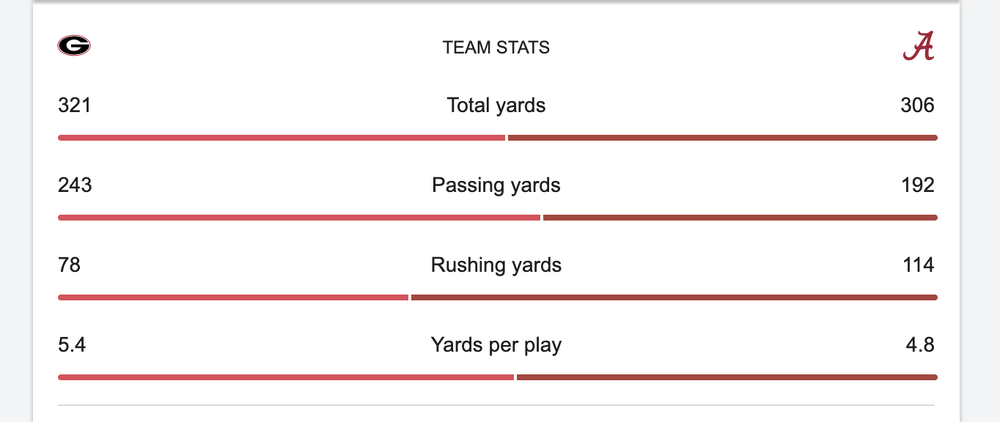Click Georgia's 5.4 yards per play value
The image size is (1000, 422).
click(72, 345)
